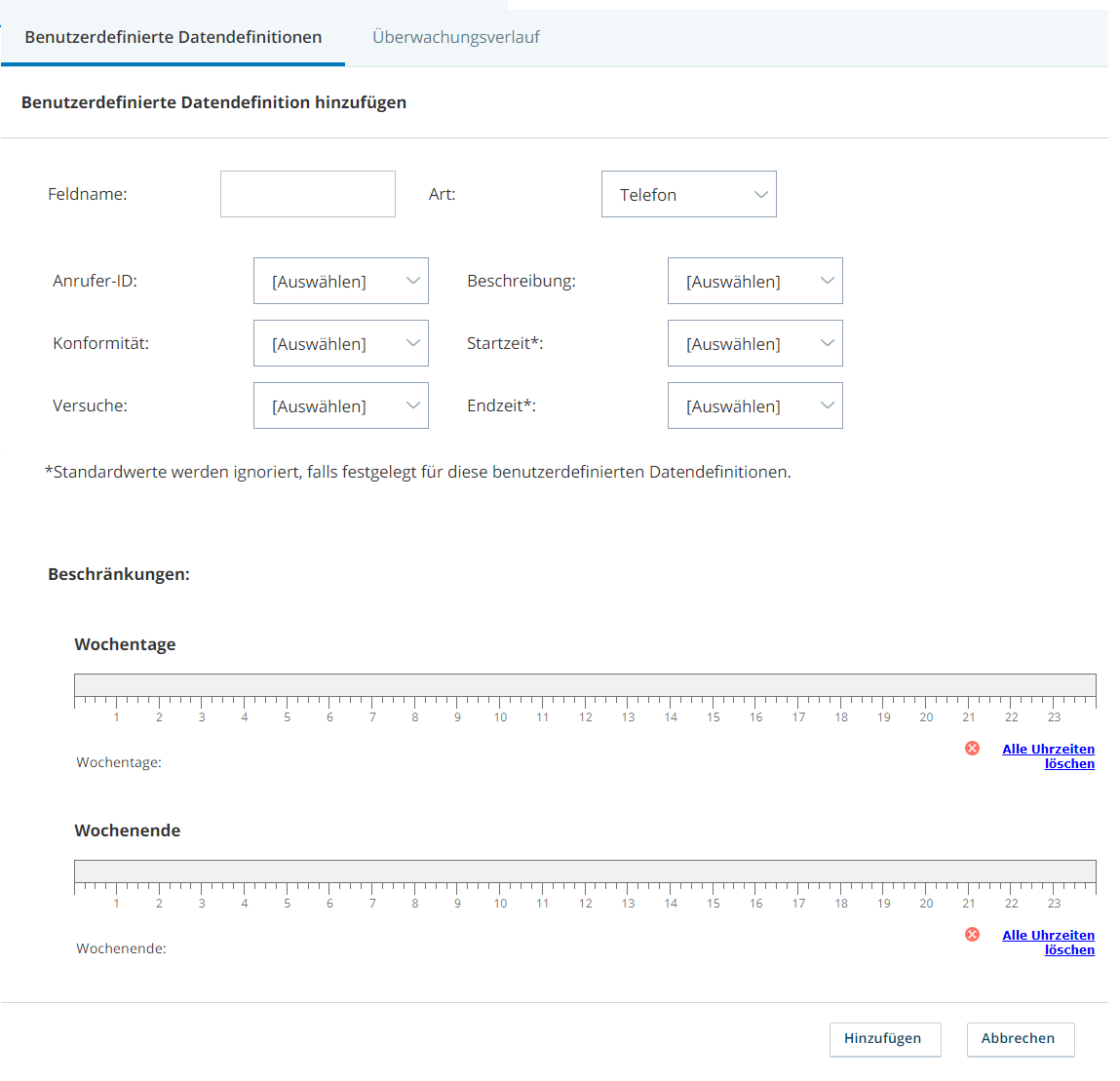This screenshot has height=1081, width=1120.
Task: Click hour 12 on Wochentage ruler
Action: [585, 716]
